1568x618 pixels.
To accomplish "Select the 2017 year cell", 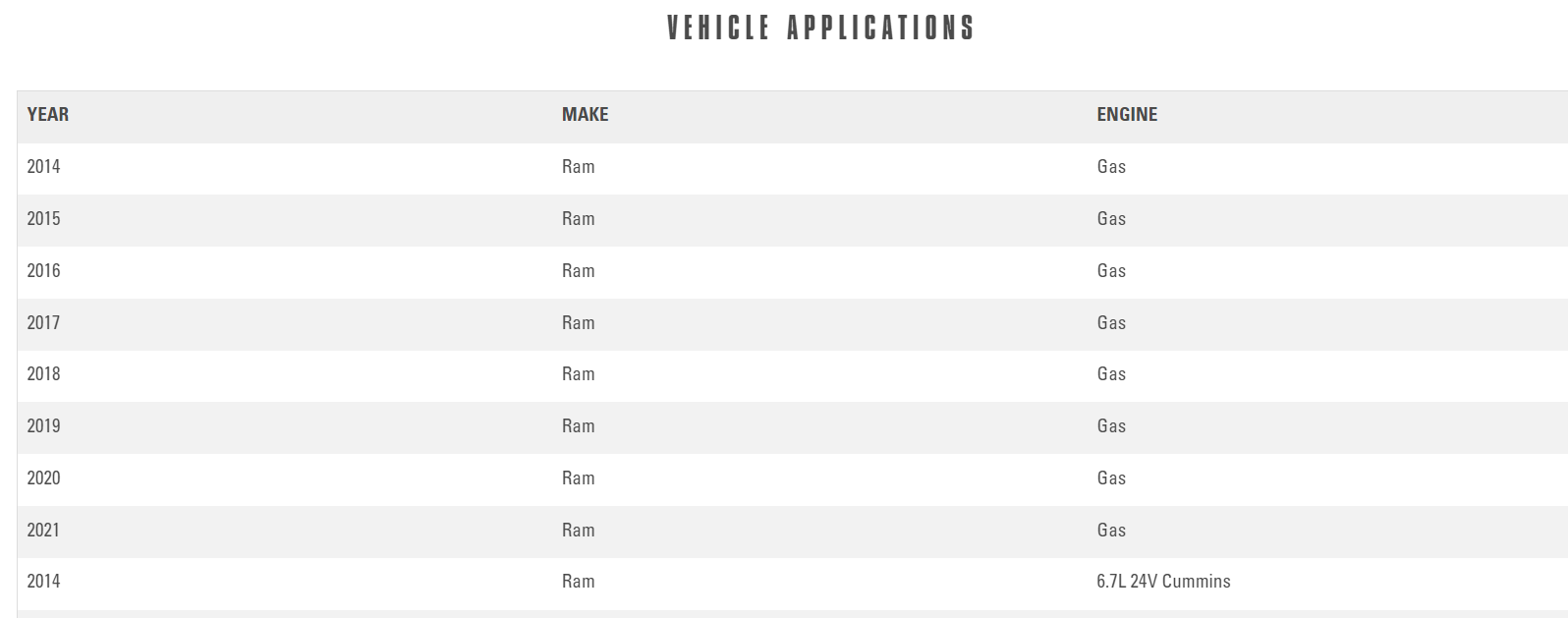I will point(43,323).
